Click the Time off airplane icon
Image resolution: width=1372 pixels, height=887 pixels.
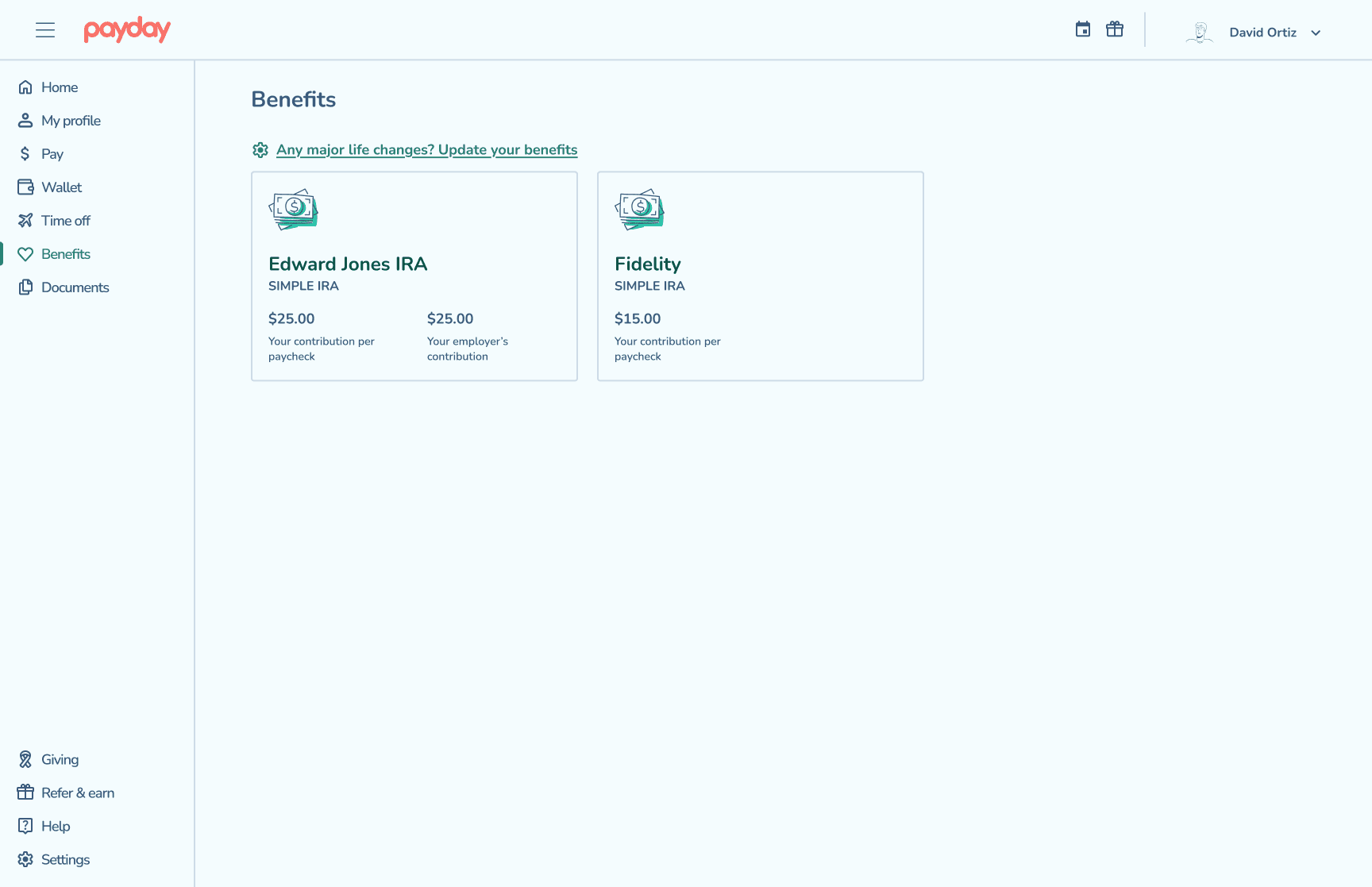coord(25,221)
